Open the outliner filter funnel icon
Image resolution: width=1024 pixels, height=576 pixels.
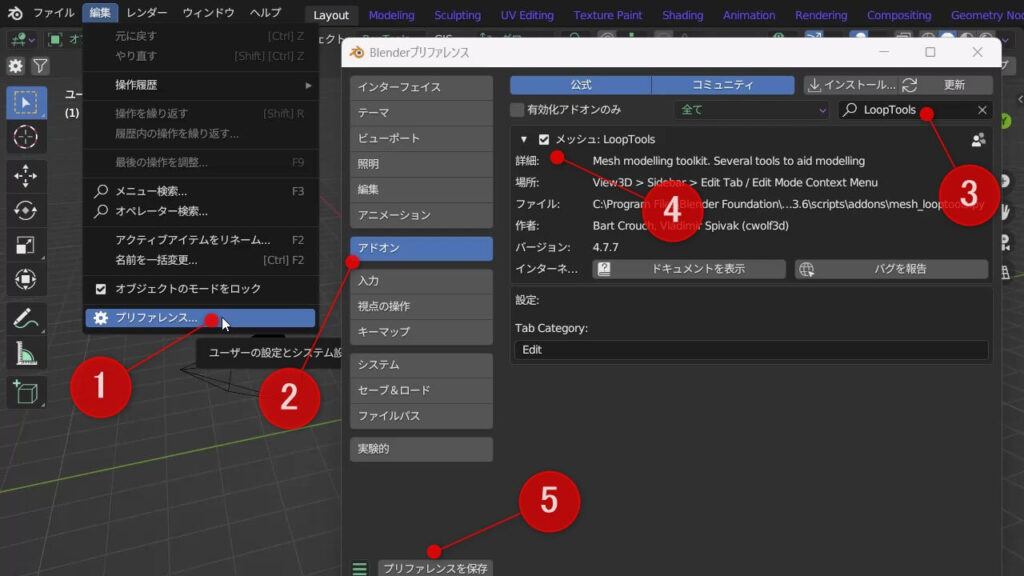41,64
